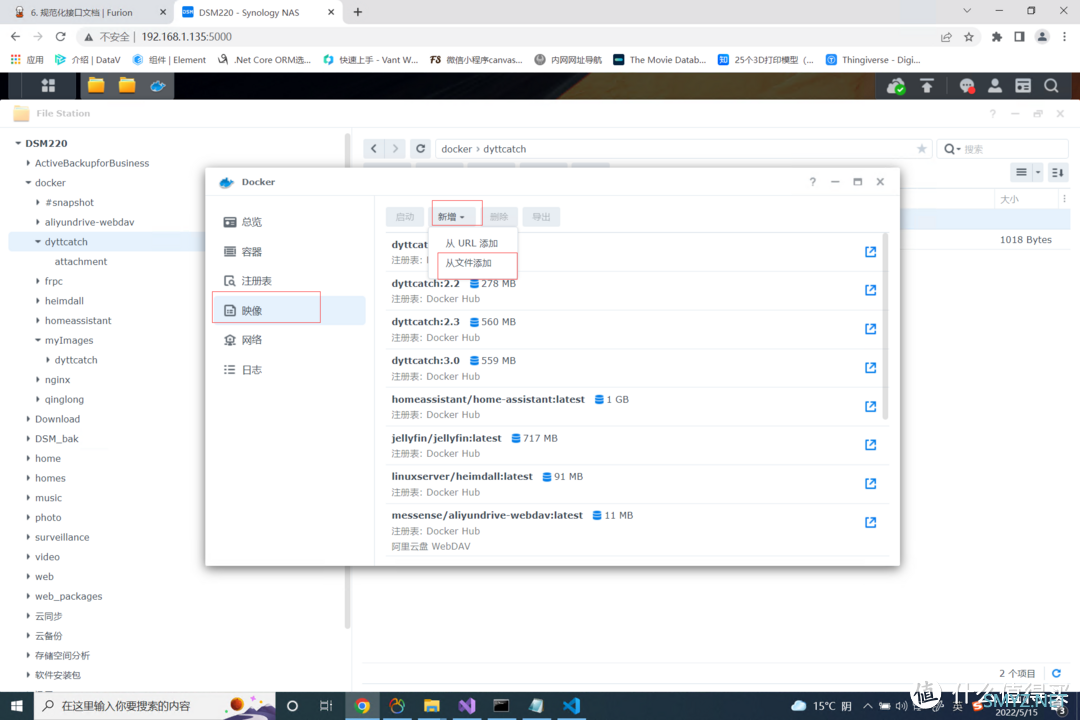This screenshot has width=1080, height=720.
Task: Open the DSM notifications chat icon
Action: pos(967,86)
